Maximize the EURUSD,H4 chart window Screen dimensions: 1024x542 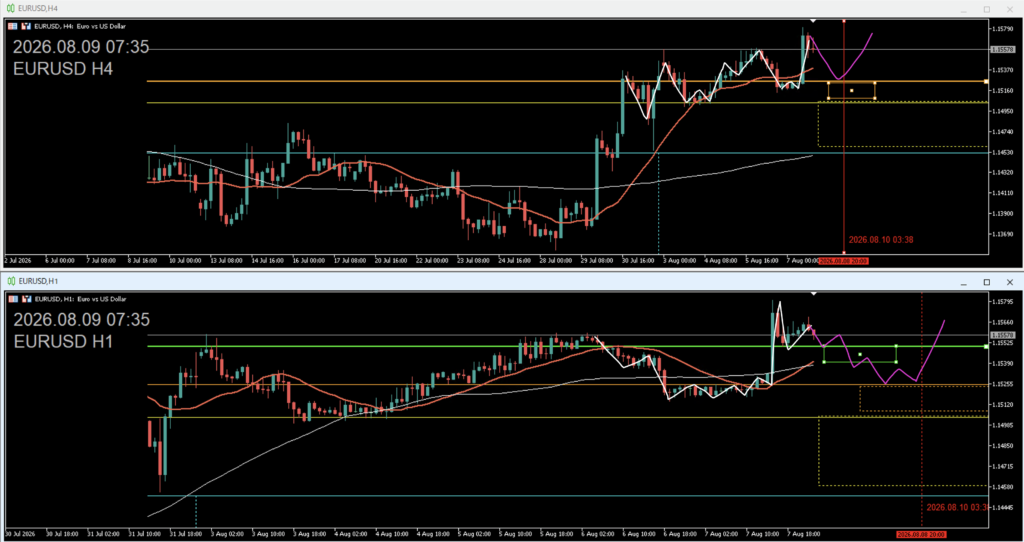(987, 9)
